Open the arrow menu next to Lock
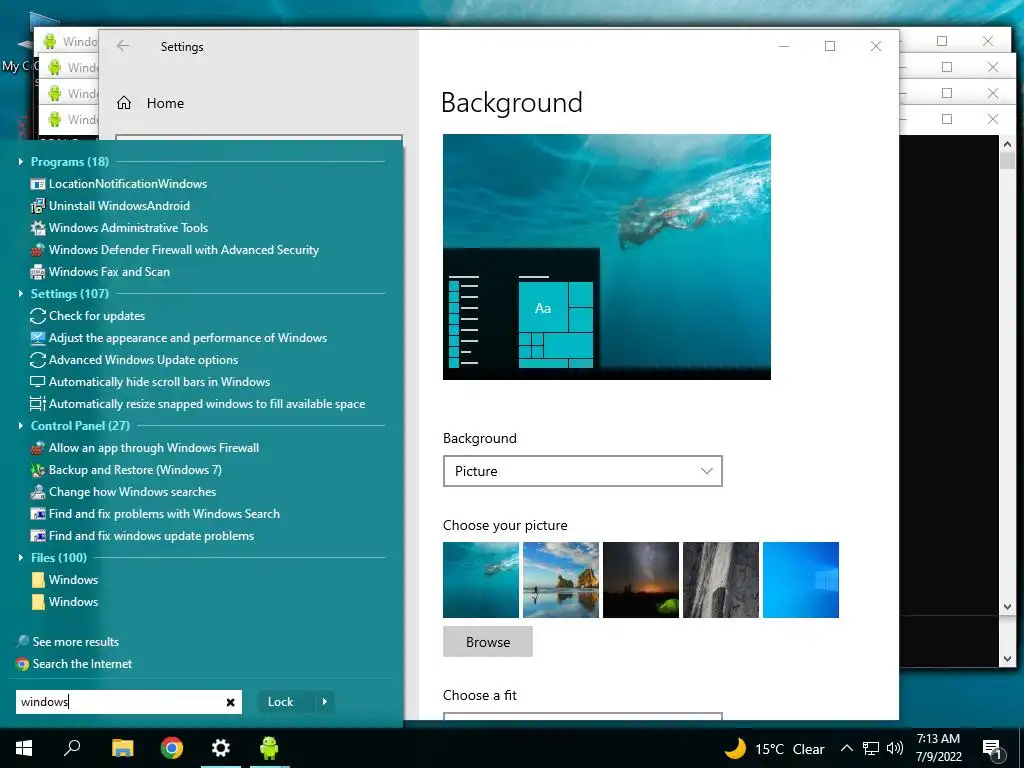This screenshot has height=768, width=1024. [x=325, y=702]
